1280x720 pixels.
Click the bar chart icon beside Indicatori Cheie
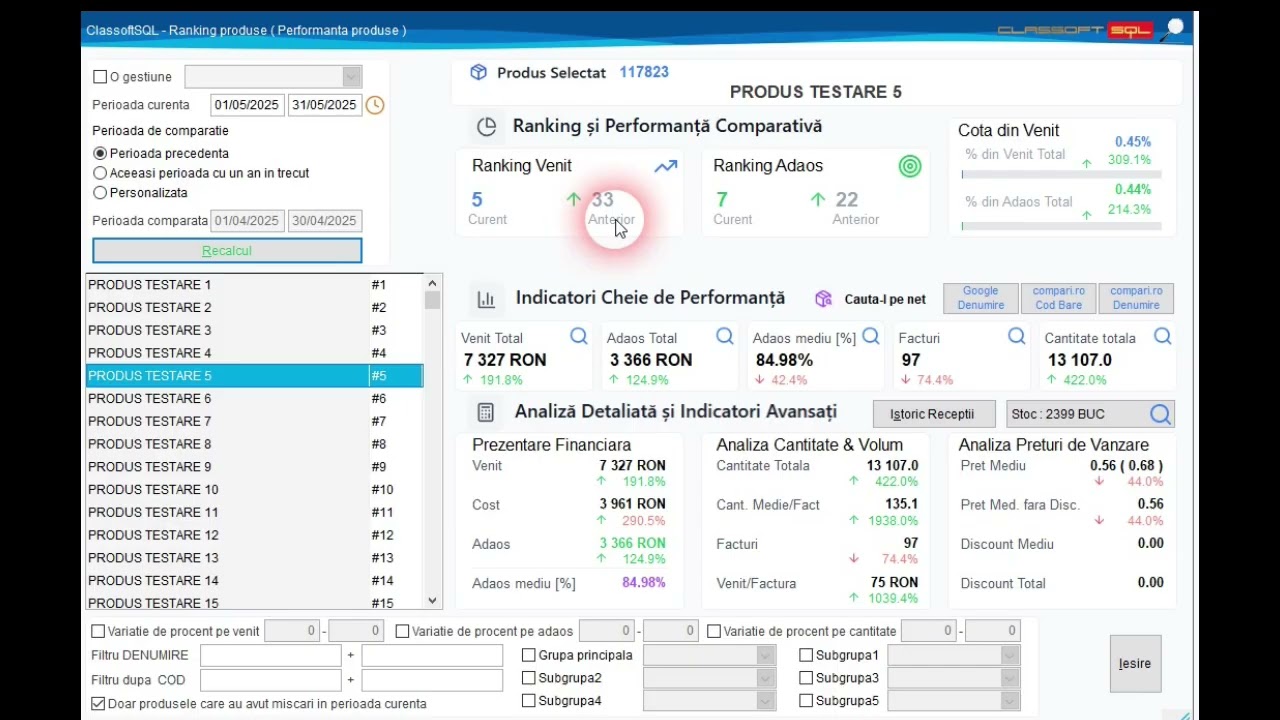point(487,298)
